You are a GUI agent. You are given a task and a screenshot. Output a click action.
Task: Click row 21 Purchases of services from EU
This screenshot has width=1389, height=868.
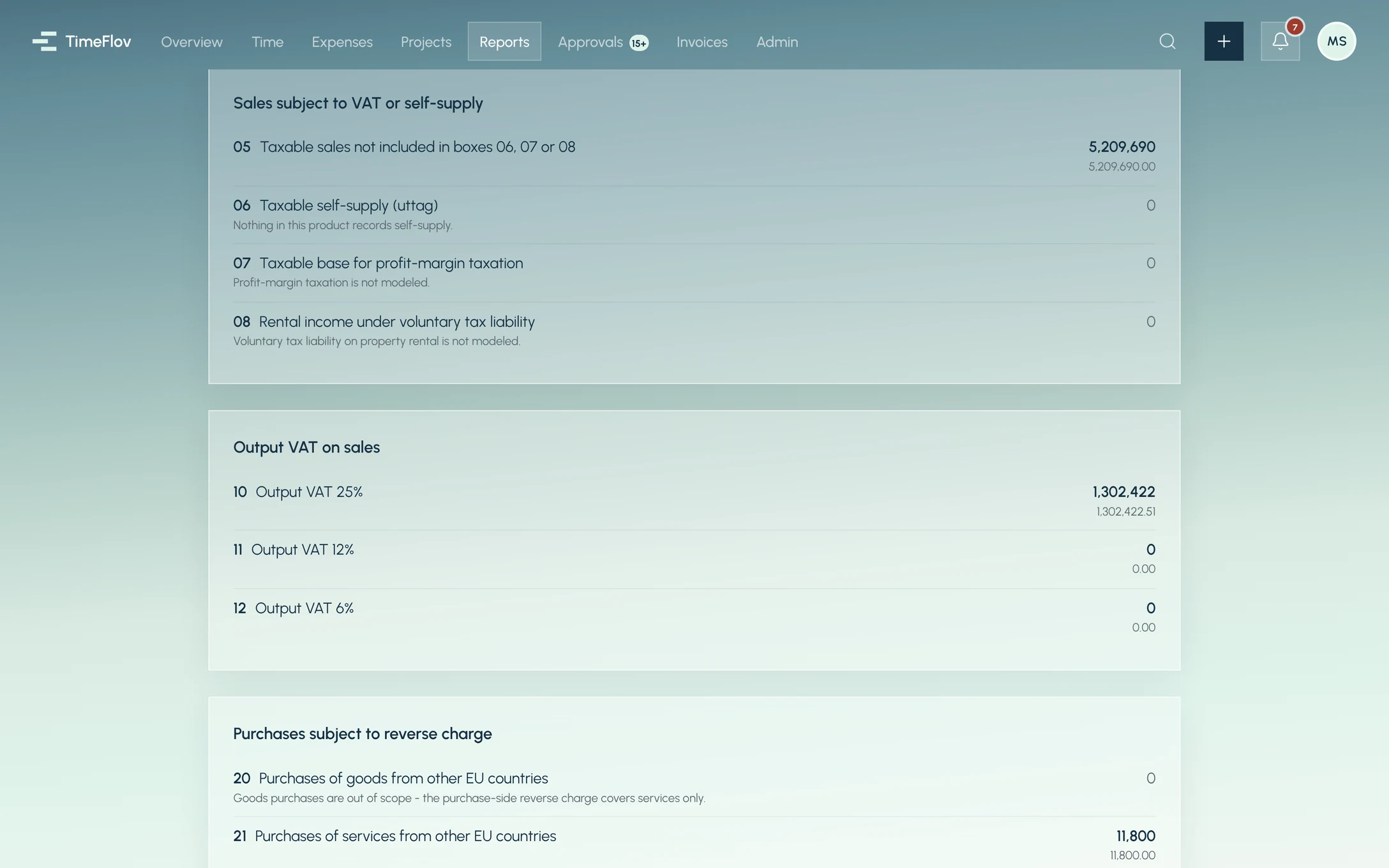[694, 844]
